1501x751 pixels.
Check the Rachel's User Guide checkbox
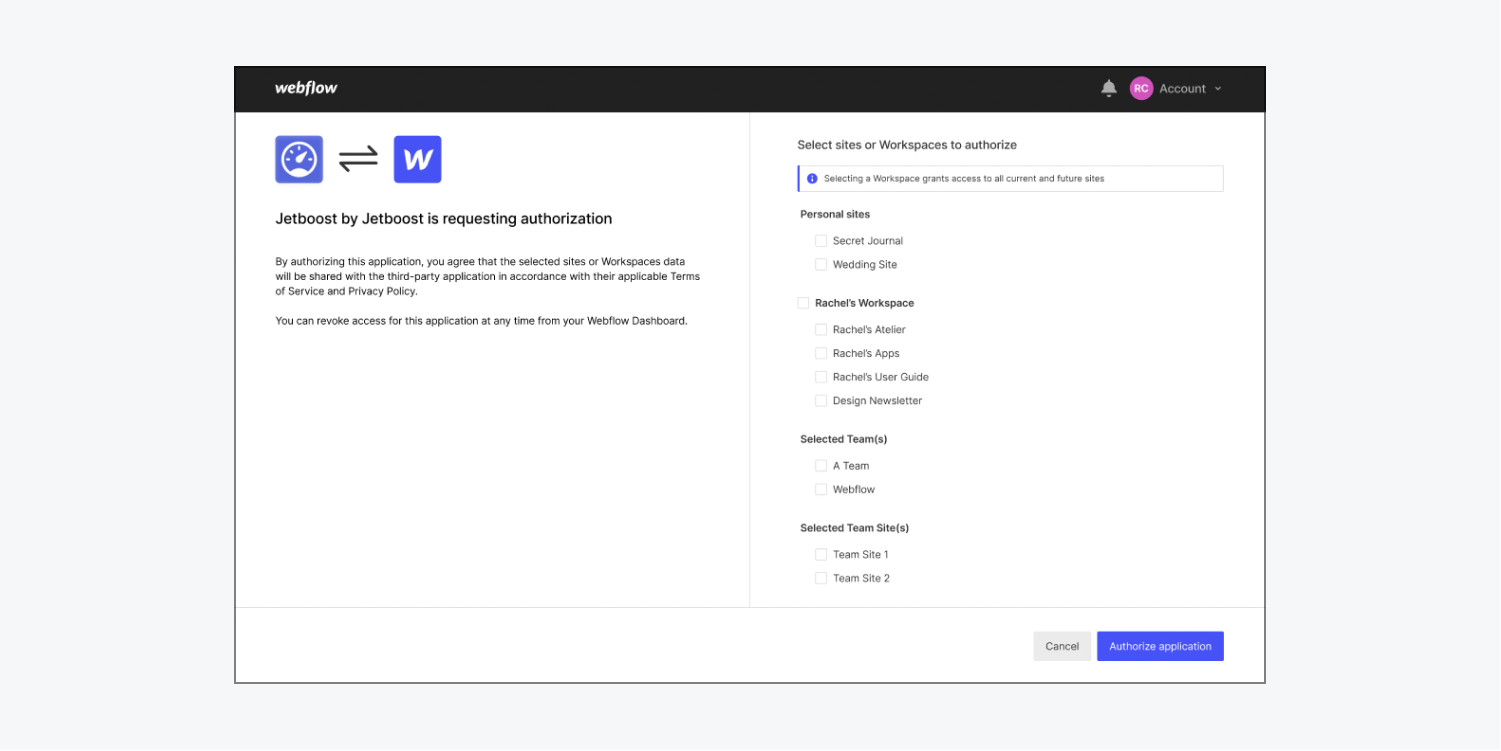[821, 377]
